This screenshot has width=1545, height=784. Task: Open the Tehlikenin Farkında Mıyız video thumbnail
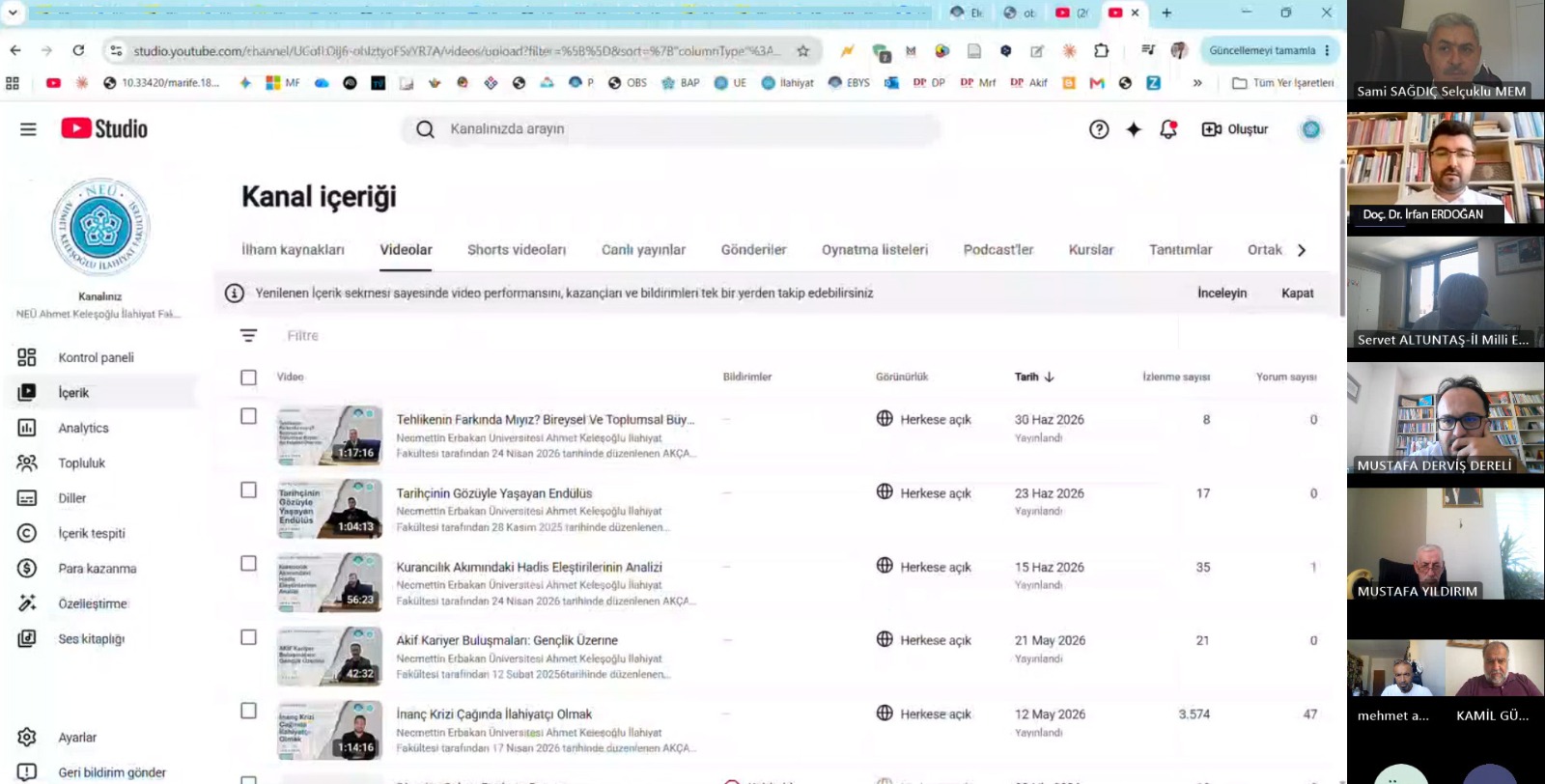[x=330, y=435]
